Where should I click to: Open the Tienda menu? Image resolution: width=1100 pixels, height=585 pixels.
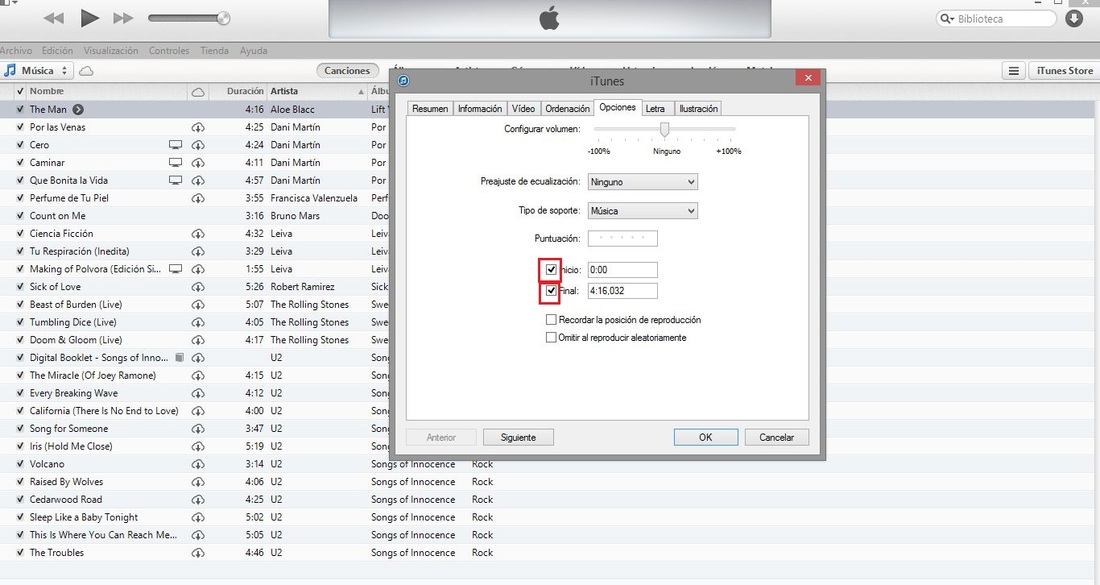[x=215, y=51]
